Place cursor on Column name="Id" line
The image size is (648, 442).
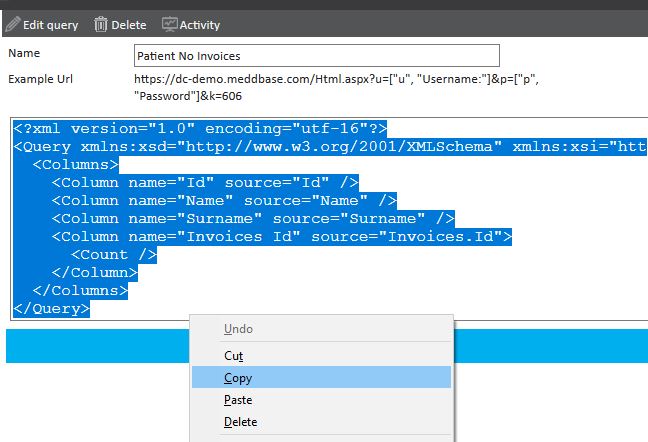click(205, 183)
